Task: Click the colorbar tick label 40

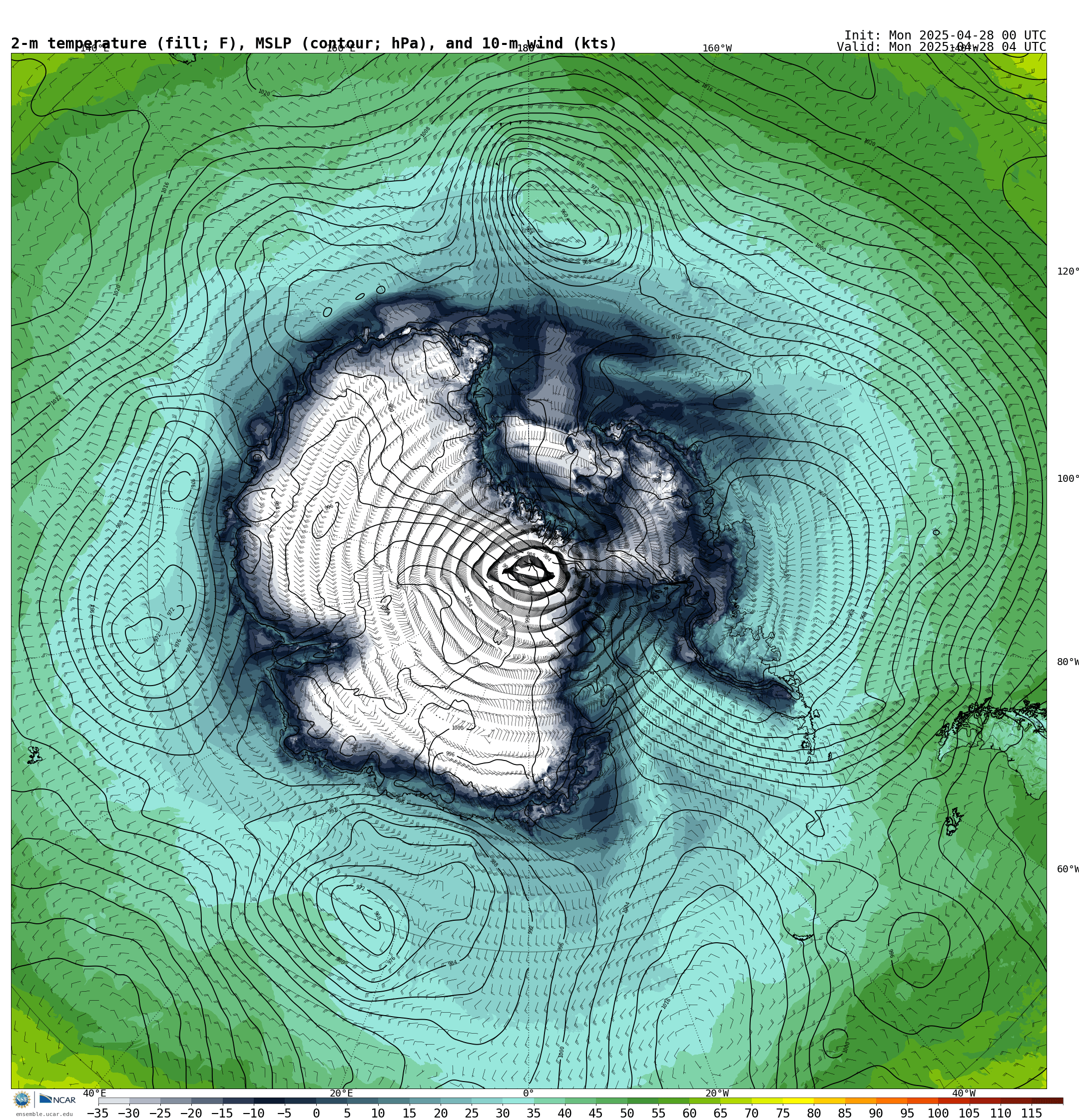Action: pyautogui.click(x=564, y=1113)
